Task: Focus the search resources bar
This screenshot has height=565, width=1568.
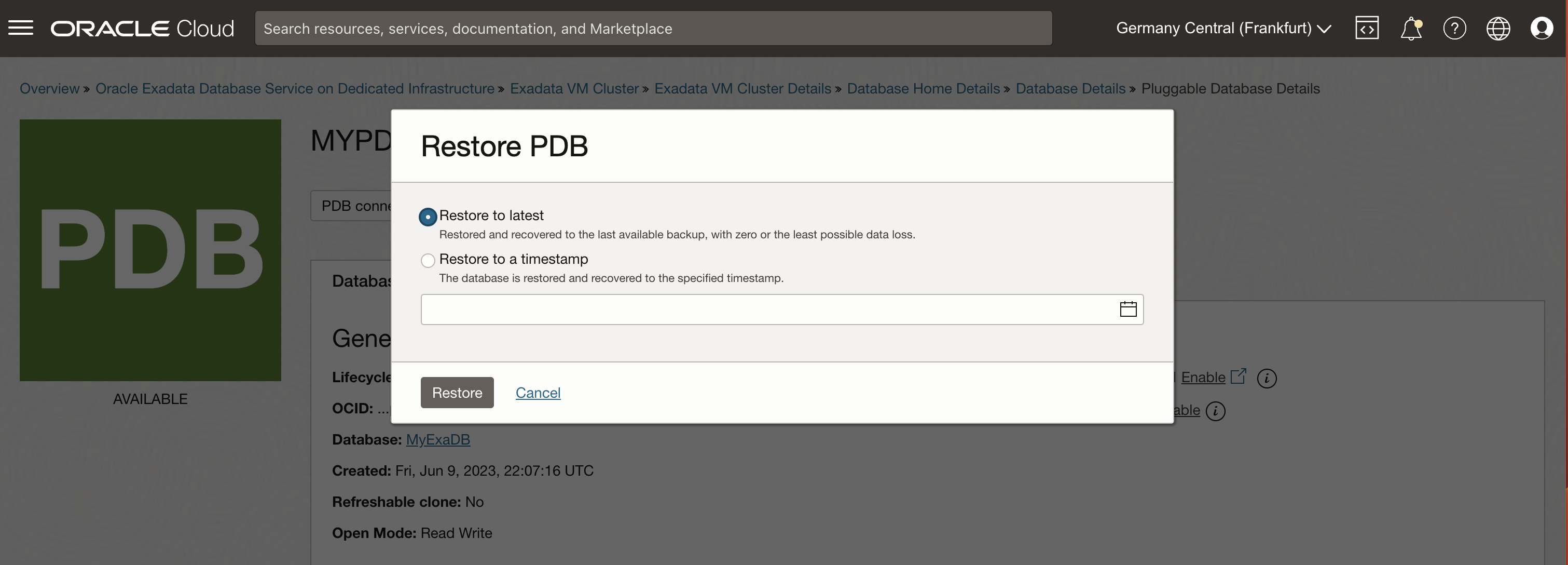Action: 653,28
